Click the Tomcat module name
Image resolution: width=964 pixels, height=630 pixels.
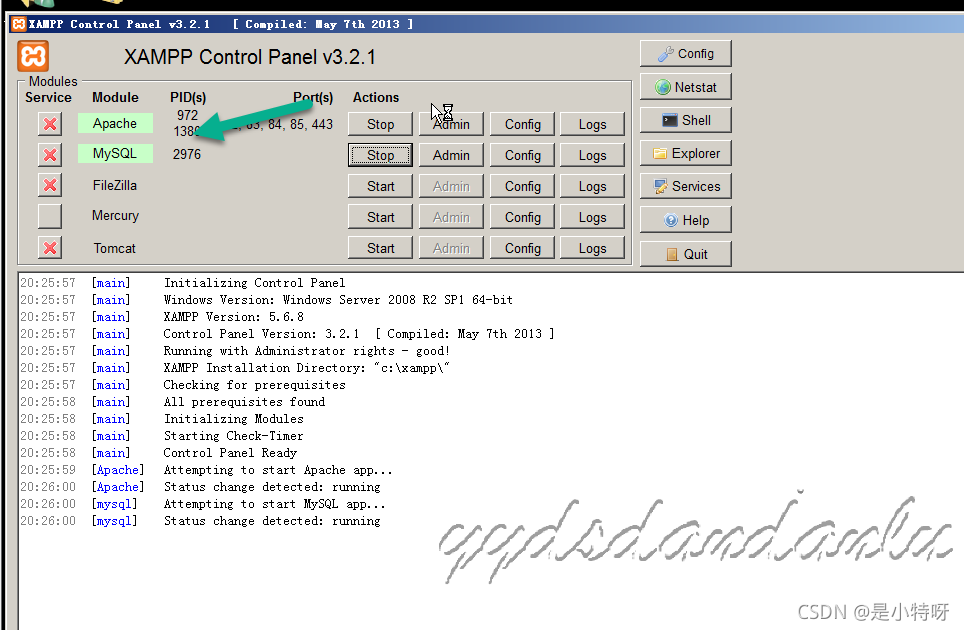point(114,248)
